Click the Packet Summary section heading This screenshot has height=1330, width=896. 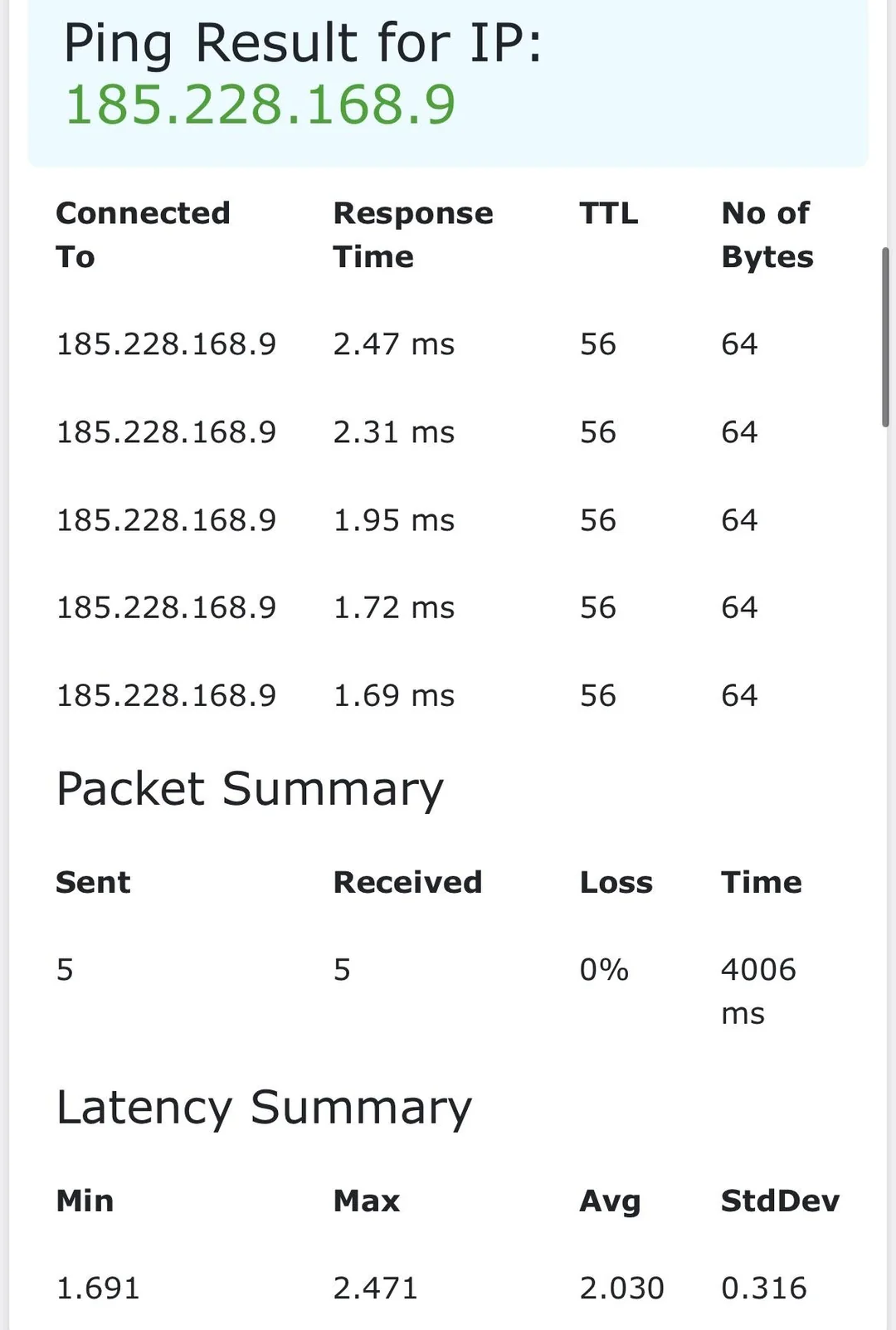point(250,789)
